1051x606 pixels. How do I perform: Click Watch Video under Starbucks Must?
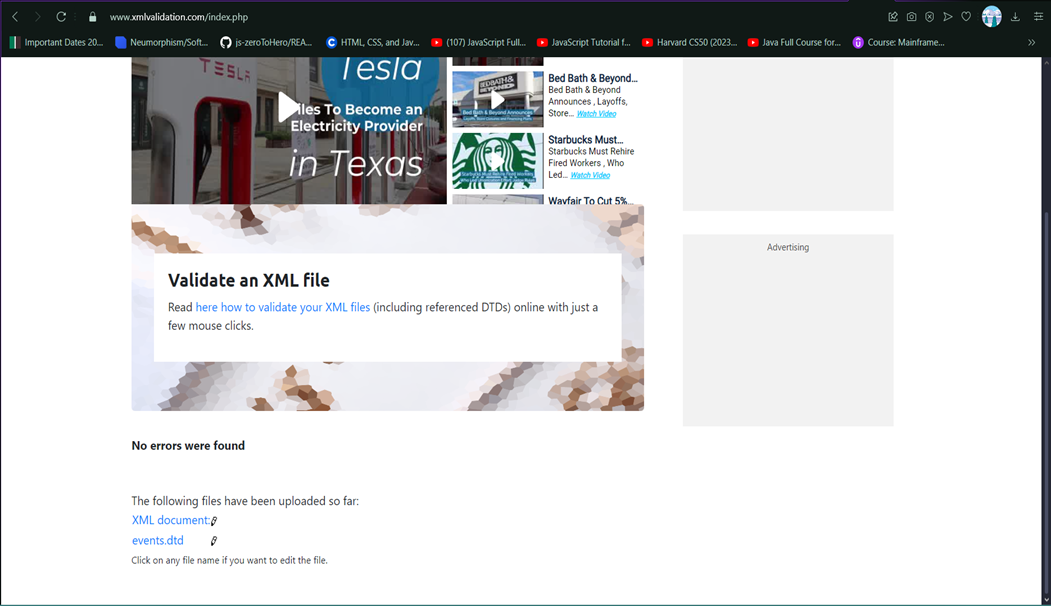(590, 176)
